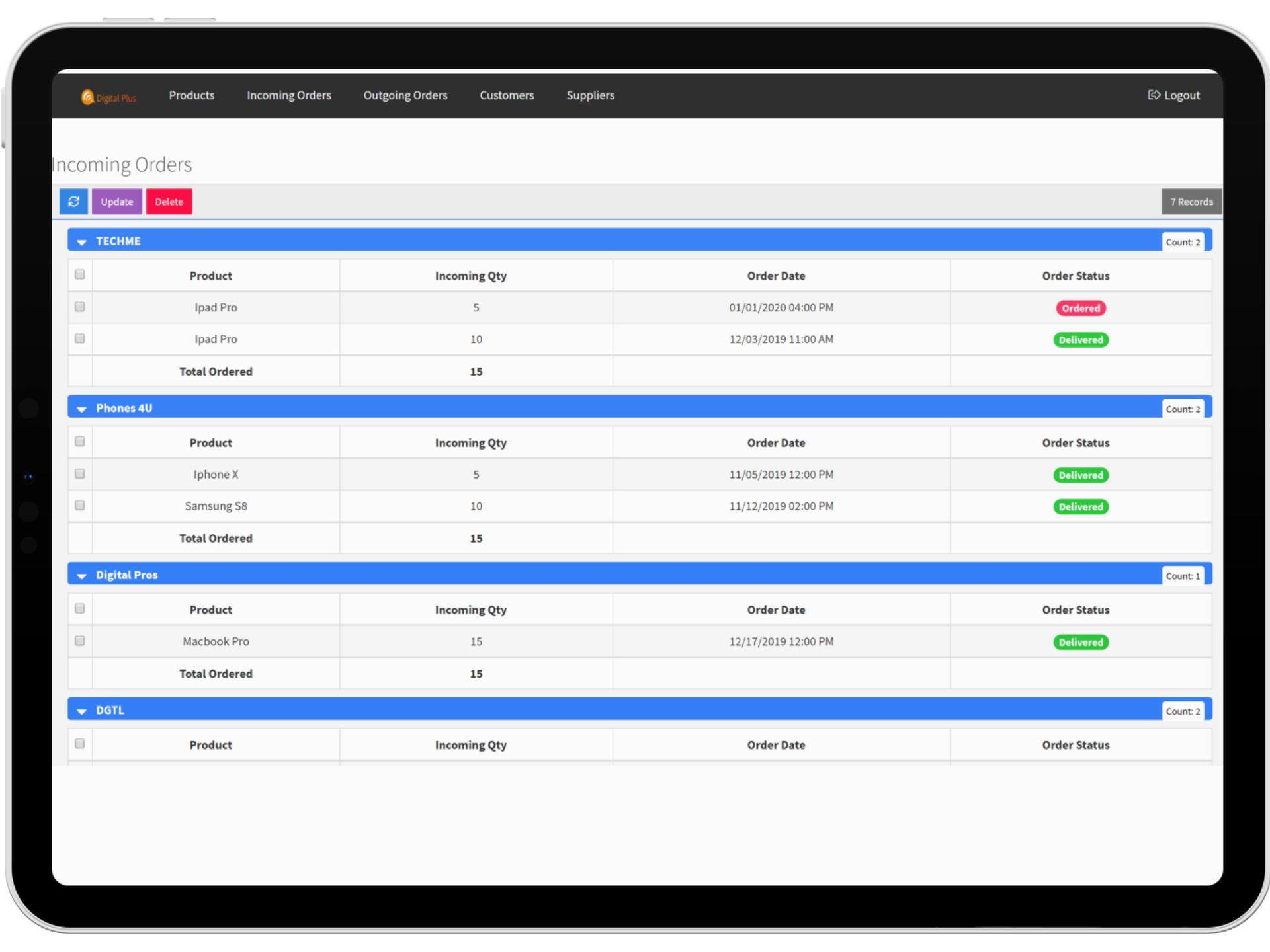Check the Ipad Pro quantity 10 row checkbox
The width and height of the screenshot is (1270, 952).
80,338
